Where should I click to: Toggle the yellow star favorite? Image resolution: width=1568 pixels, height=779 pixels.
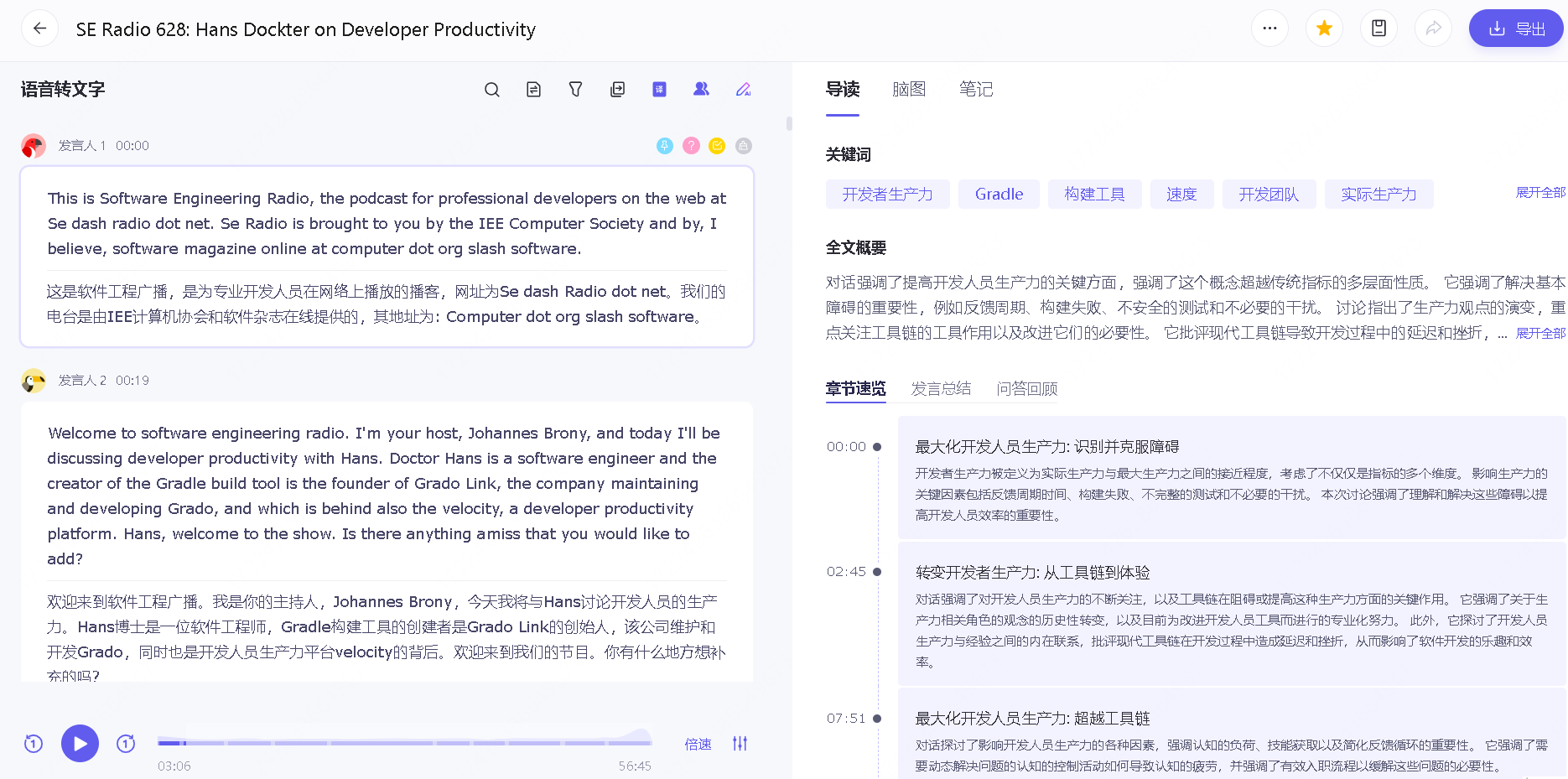pos(1324,29)
